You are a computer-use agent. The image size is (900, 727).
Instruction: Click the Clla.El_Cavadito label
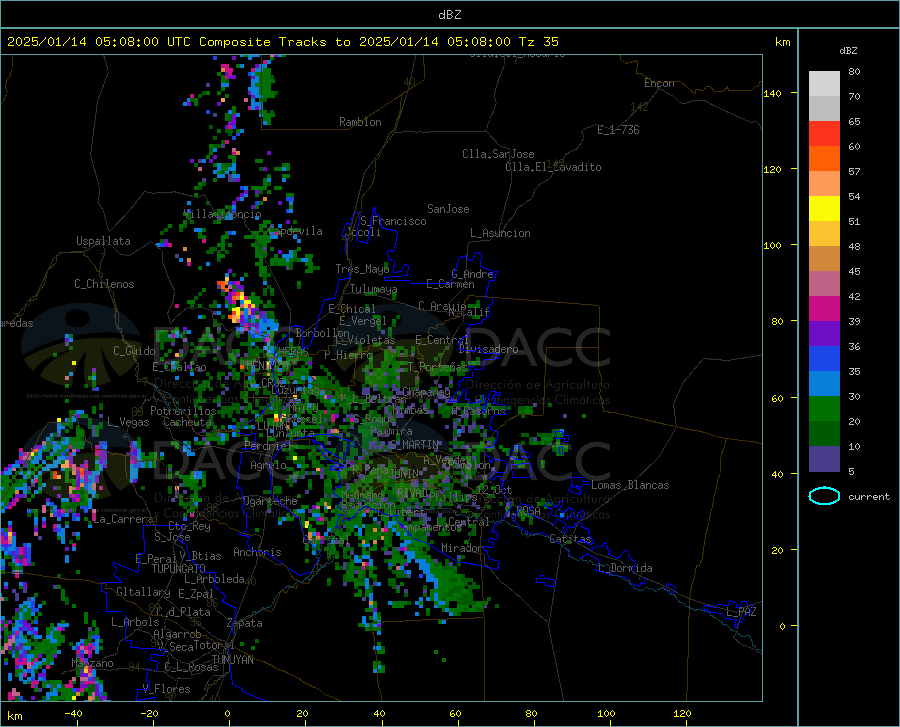553,167
